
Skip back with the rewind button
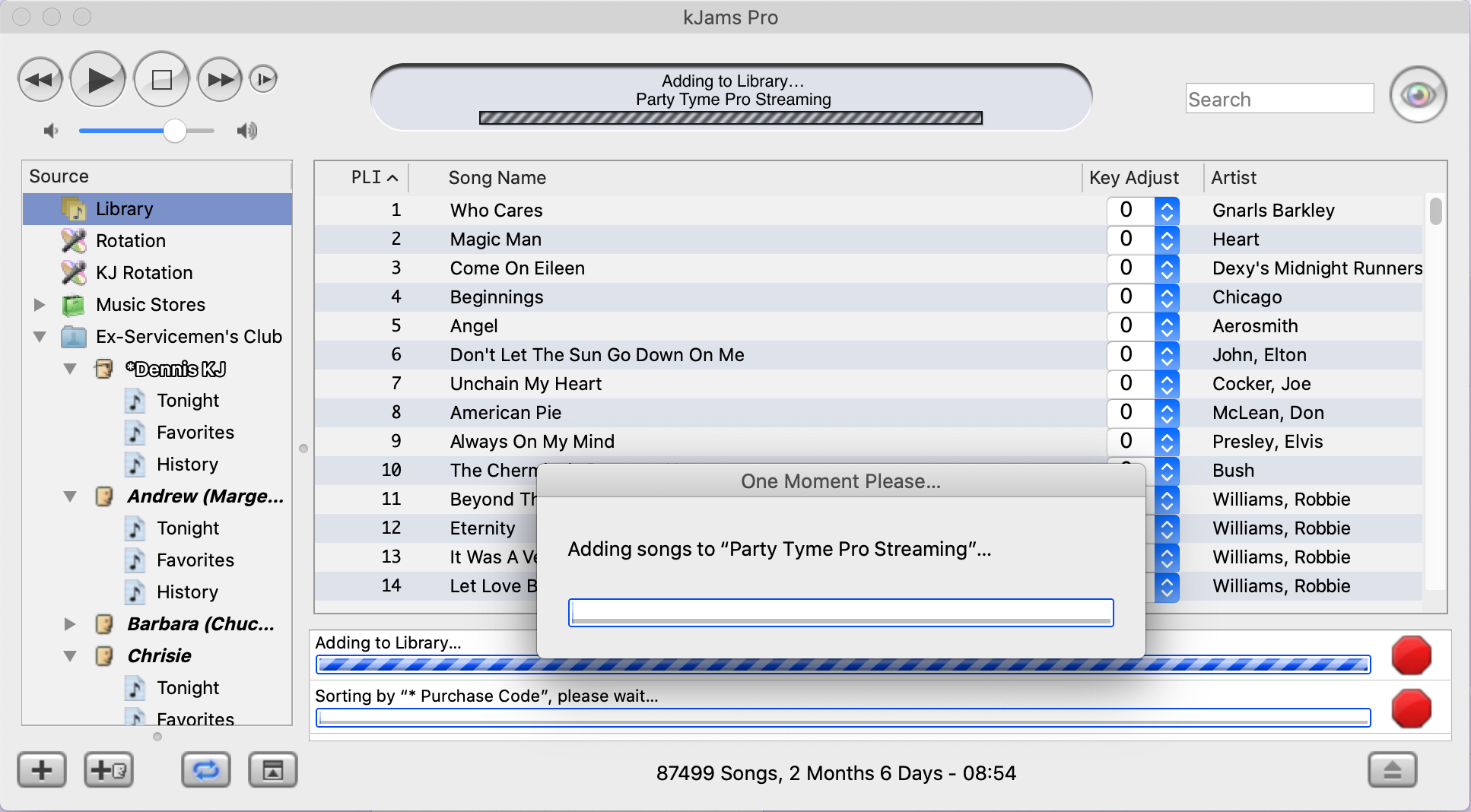pyautogui.click(x=40, y=79)
